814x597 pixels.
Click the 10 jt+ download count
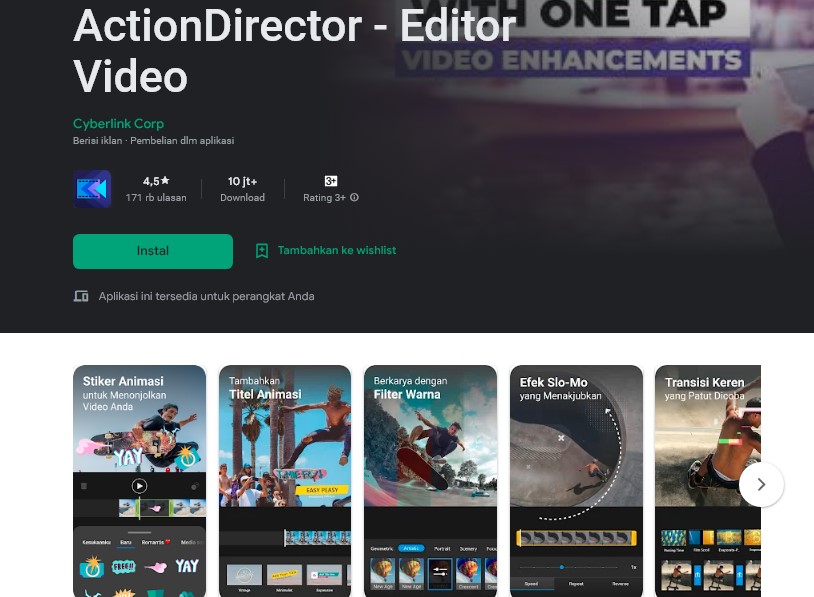pyautogui.click(x=242, y=181)
